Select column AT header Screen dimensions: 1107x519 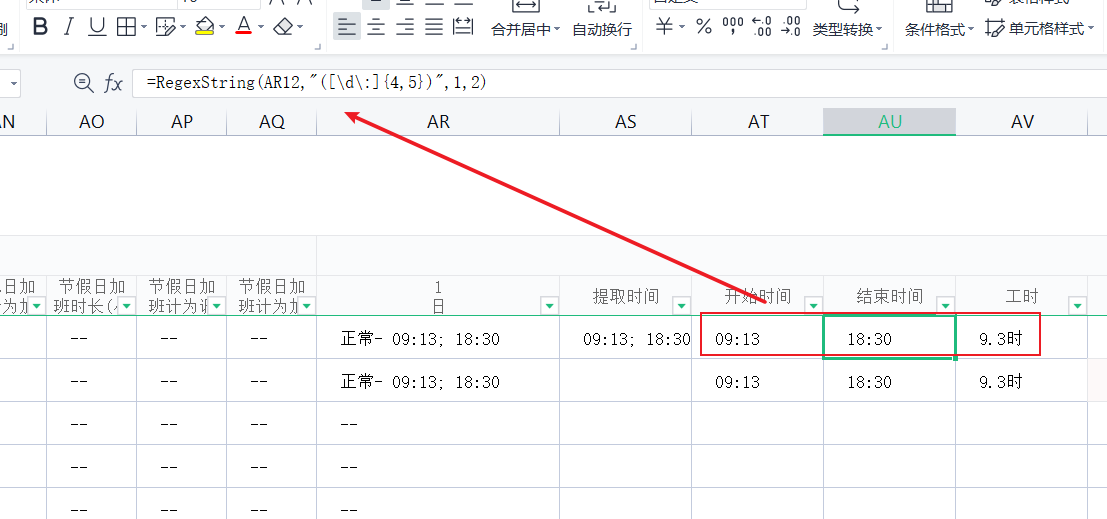coord(758,122)
